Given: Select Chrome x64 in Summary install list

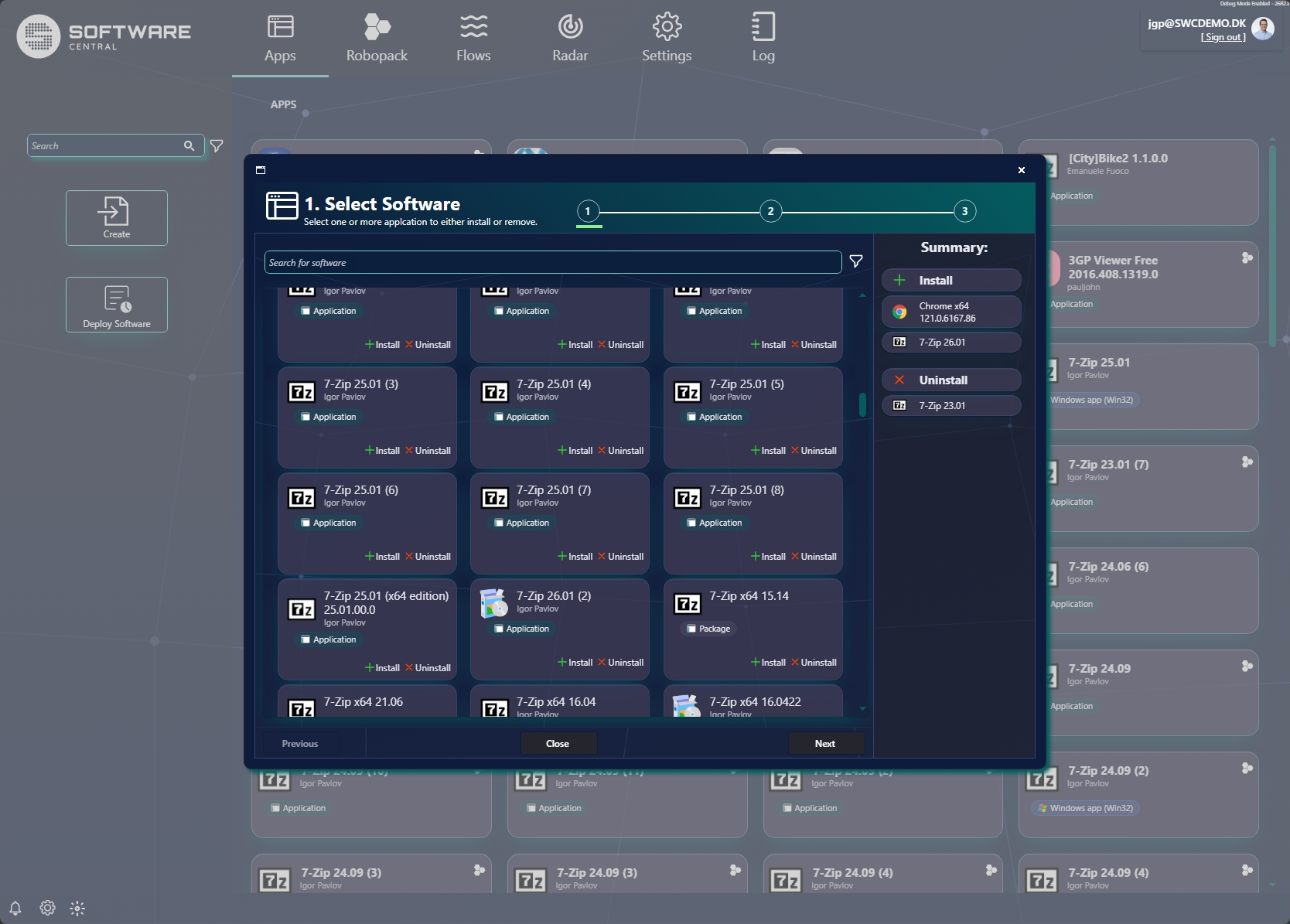Looking at the screenshot, I should coord(951,312).
